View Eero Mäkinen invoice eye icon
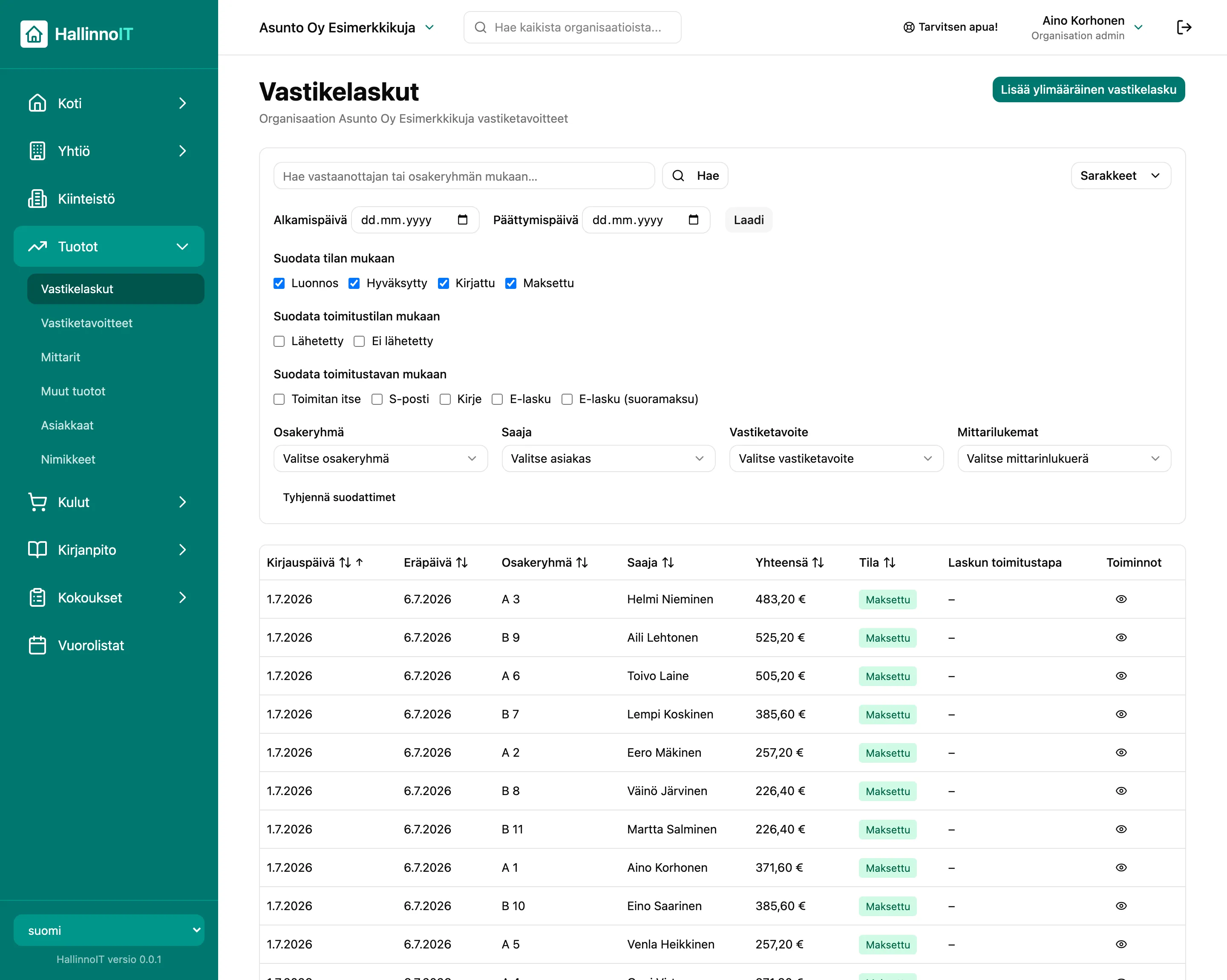The height and width of the screenshot is (980, 1227). (x=1121, y=752)
